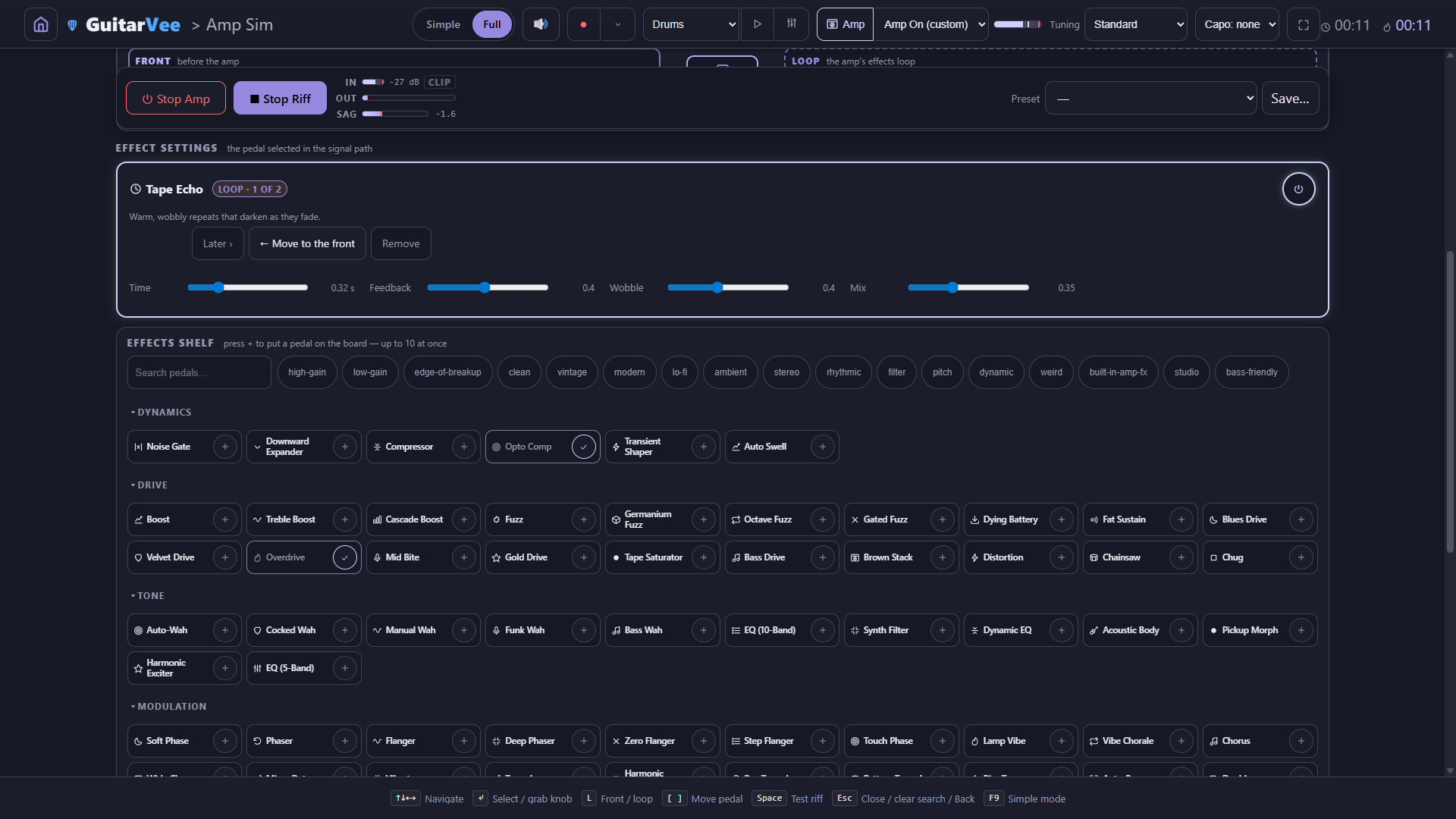Add the EQ (5-Band) pedal

(345, 668)
